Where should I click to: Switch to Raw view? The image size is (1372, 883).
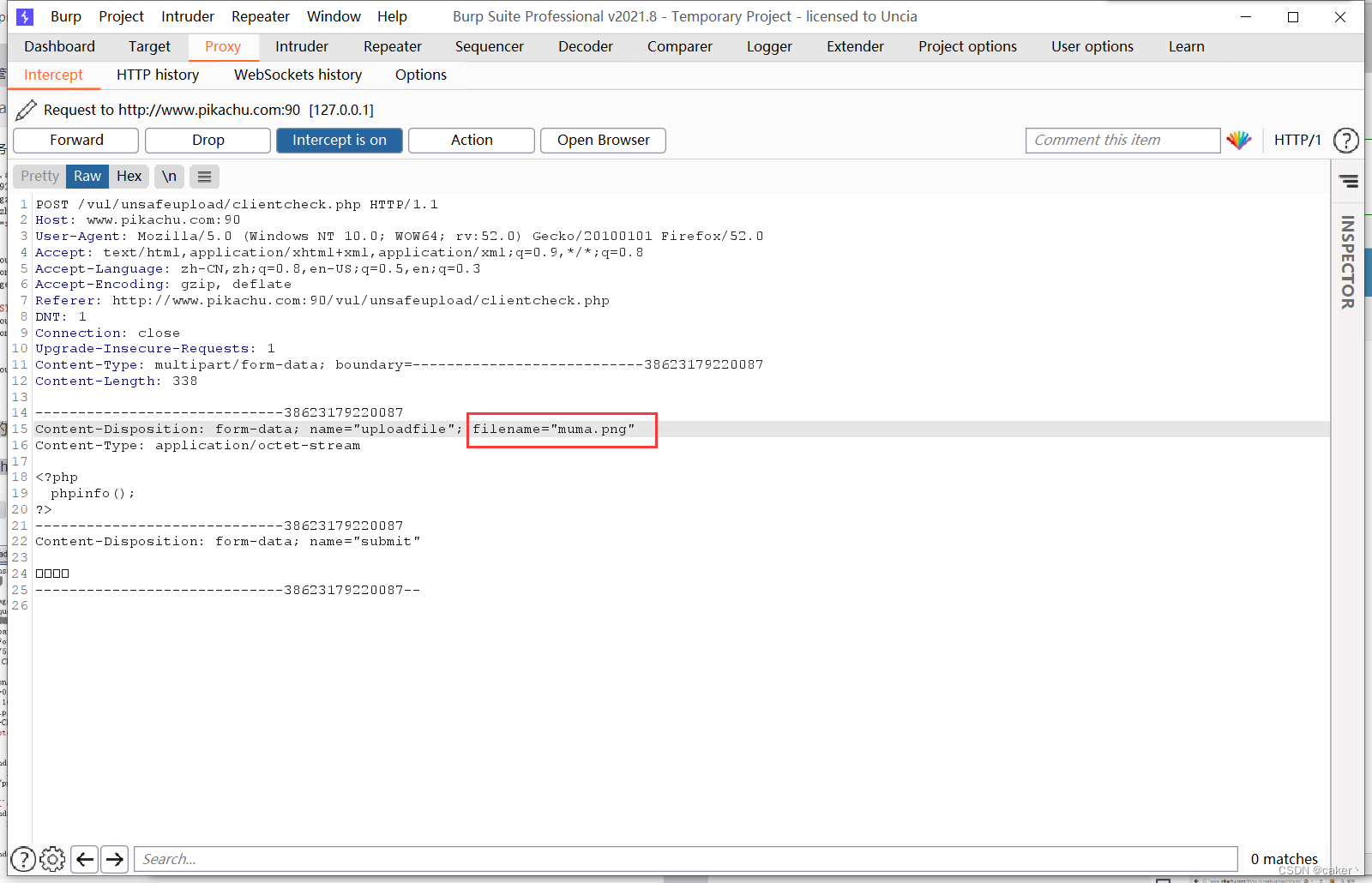[x=87, y=177]
